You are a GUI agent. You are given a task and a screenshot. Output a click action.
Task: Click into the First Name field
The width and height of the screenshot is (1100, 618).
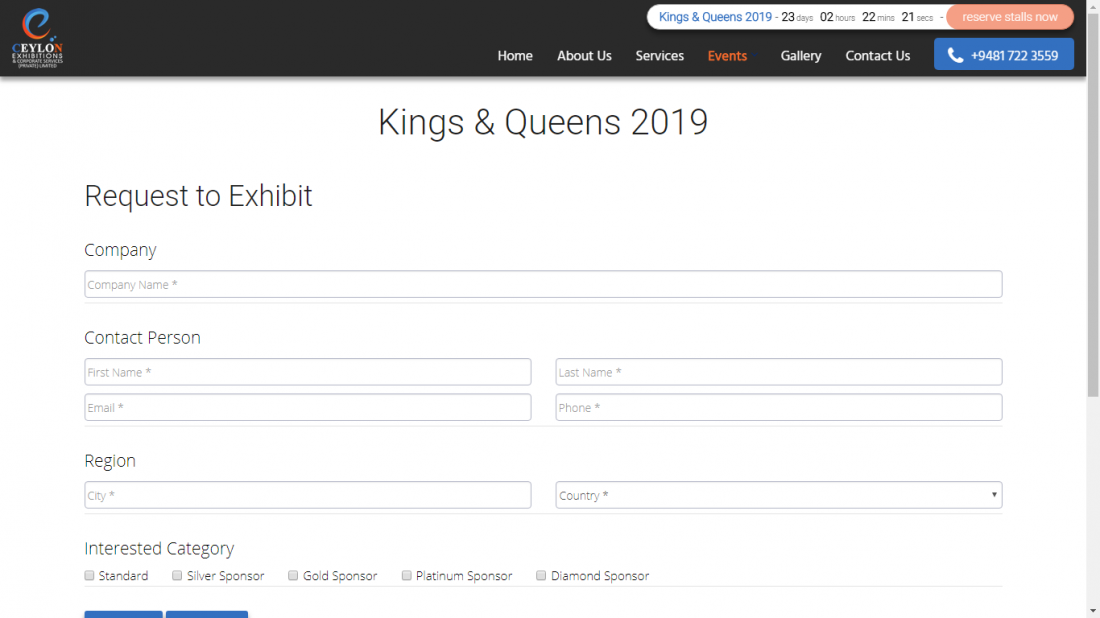click(x=307, y=372)
